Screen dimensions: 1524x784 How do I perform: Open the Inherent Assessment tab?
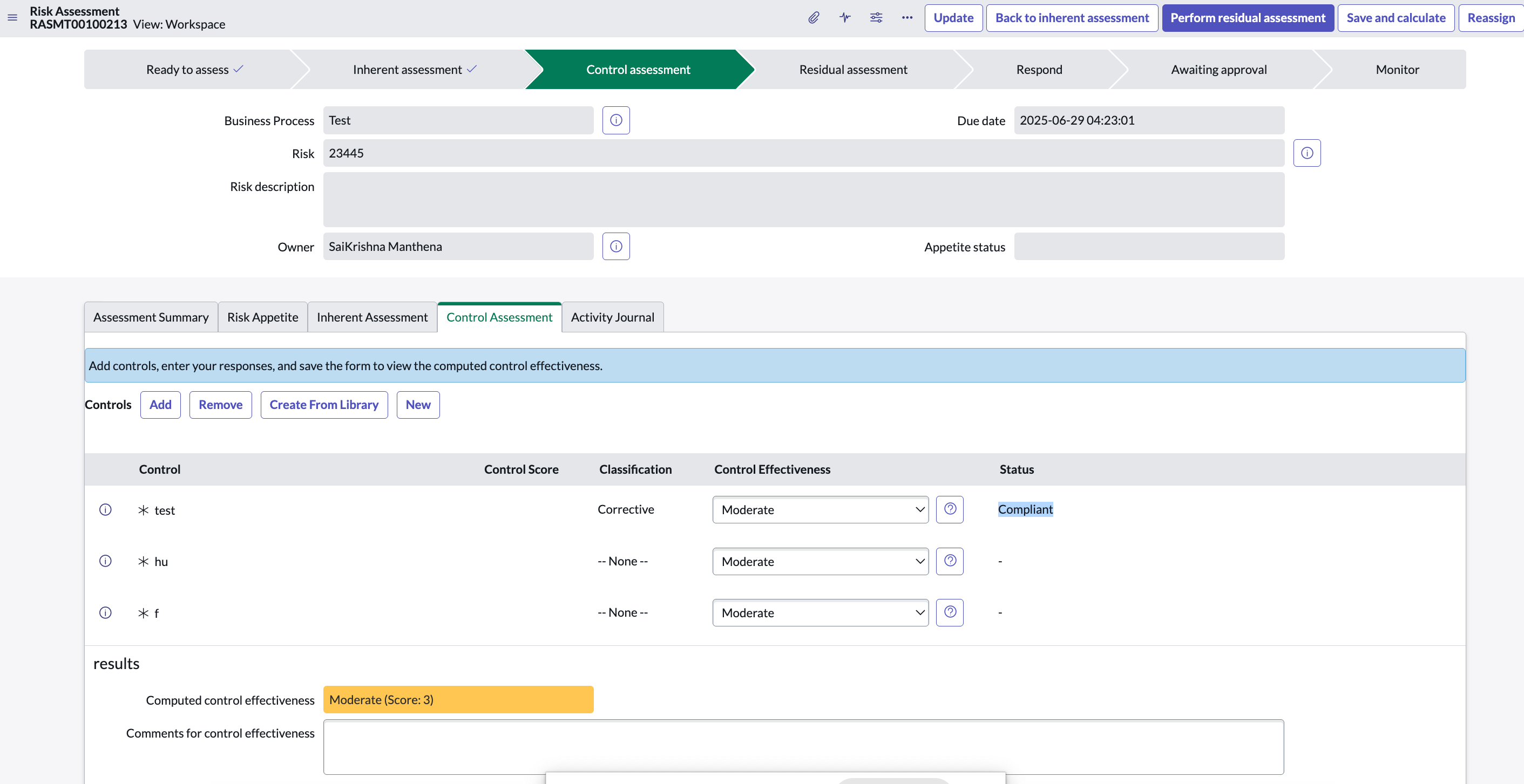click(x=372, y=317)
